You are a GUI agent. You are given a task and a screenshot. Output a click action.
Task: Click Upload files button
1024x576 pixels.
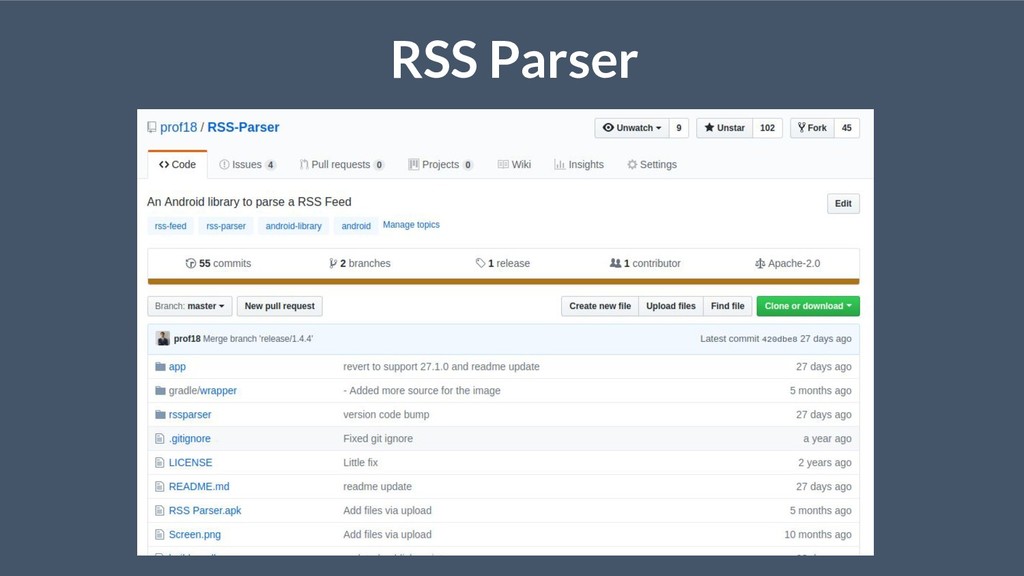click(671, 306)
